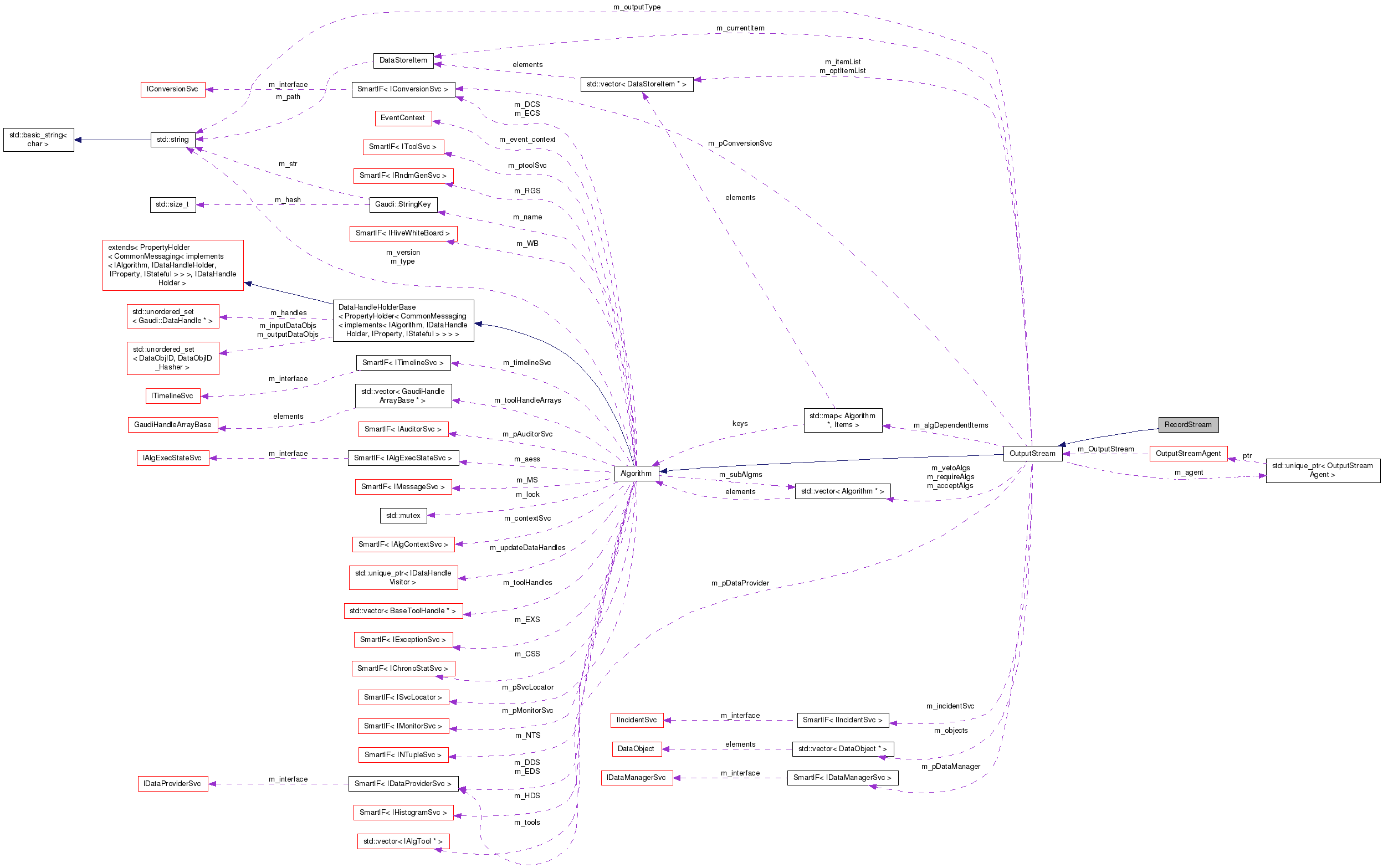Open the Gaudi::StringKey documentation link
This screenshot has width=1383, height=868.
pos(403,204)
